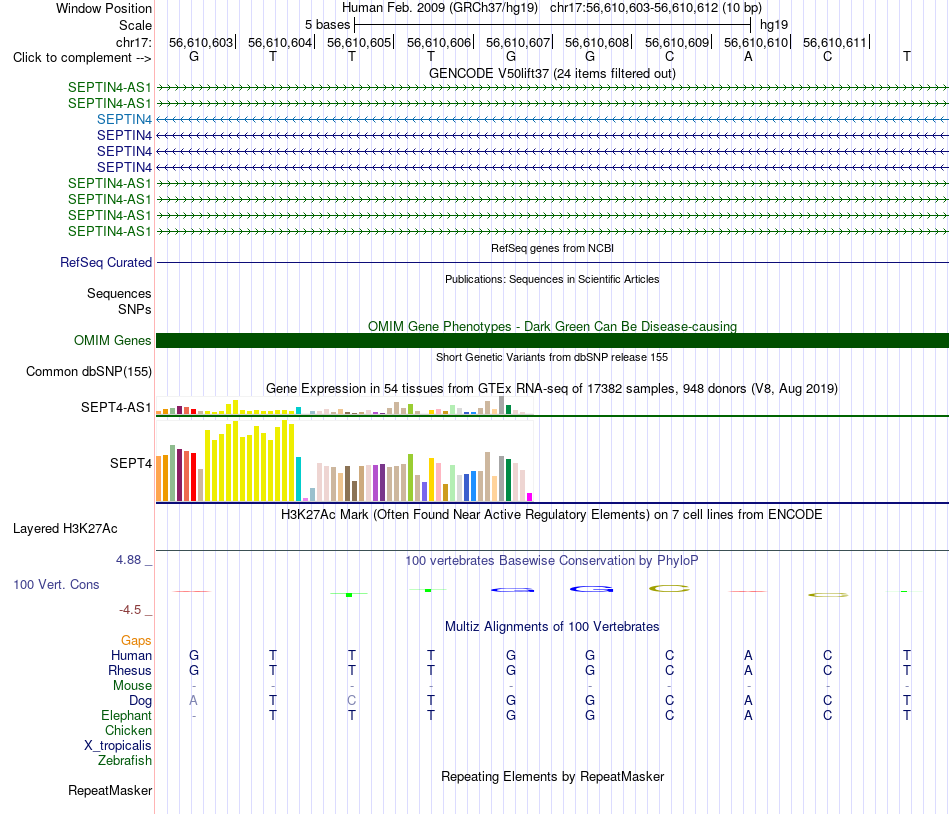Viewport: 950px width, 814px height.
Task: Click the pale 'A' in the Dog row
Action: point(193,700)
